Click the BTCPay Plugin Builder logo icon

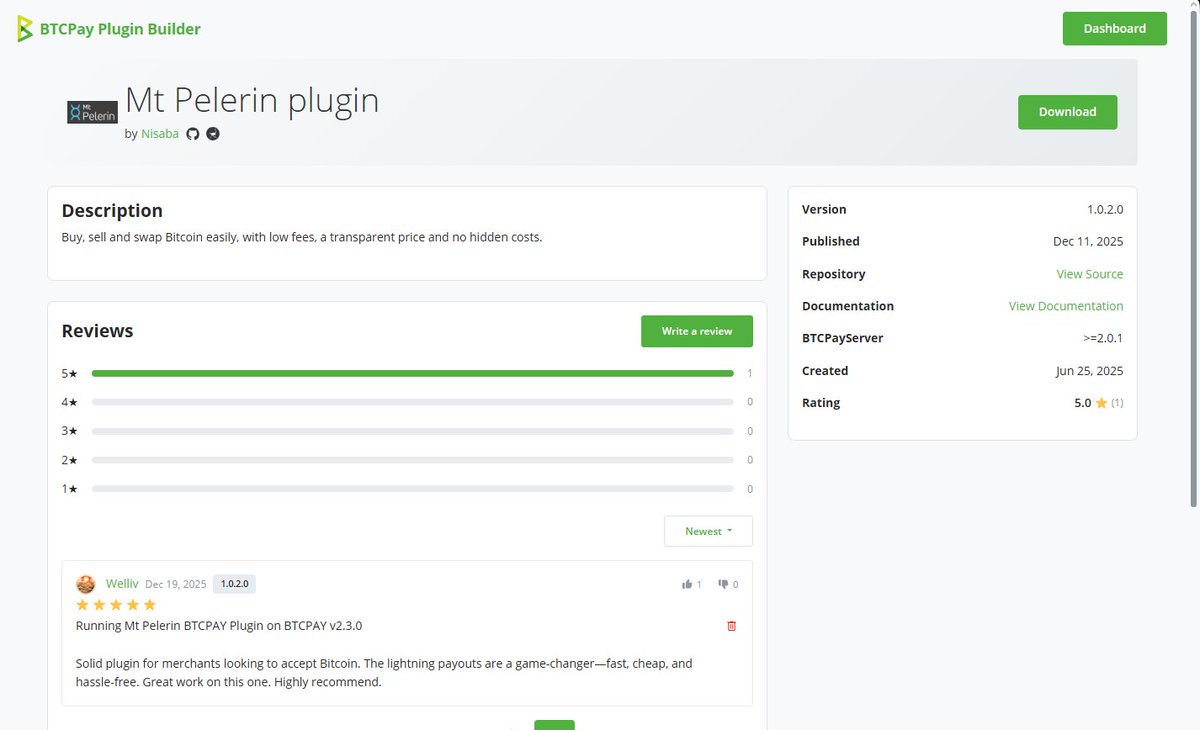tap(25, 29)
